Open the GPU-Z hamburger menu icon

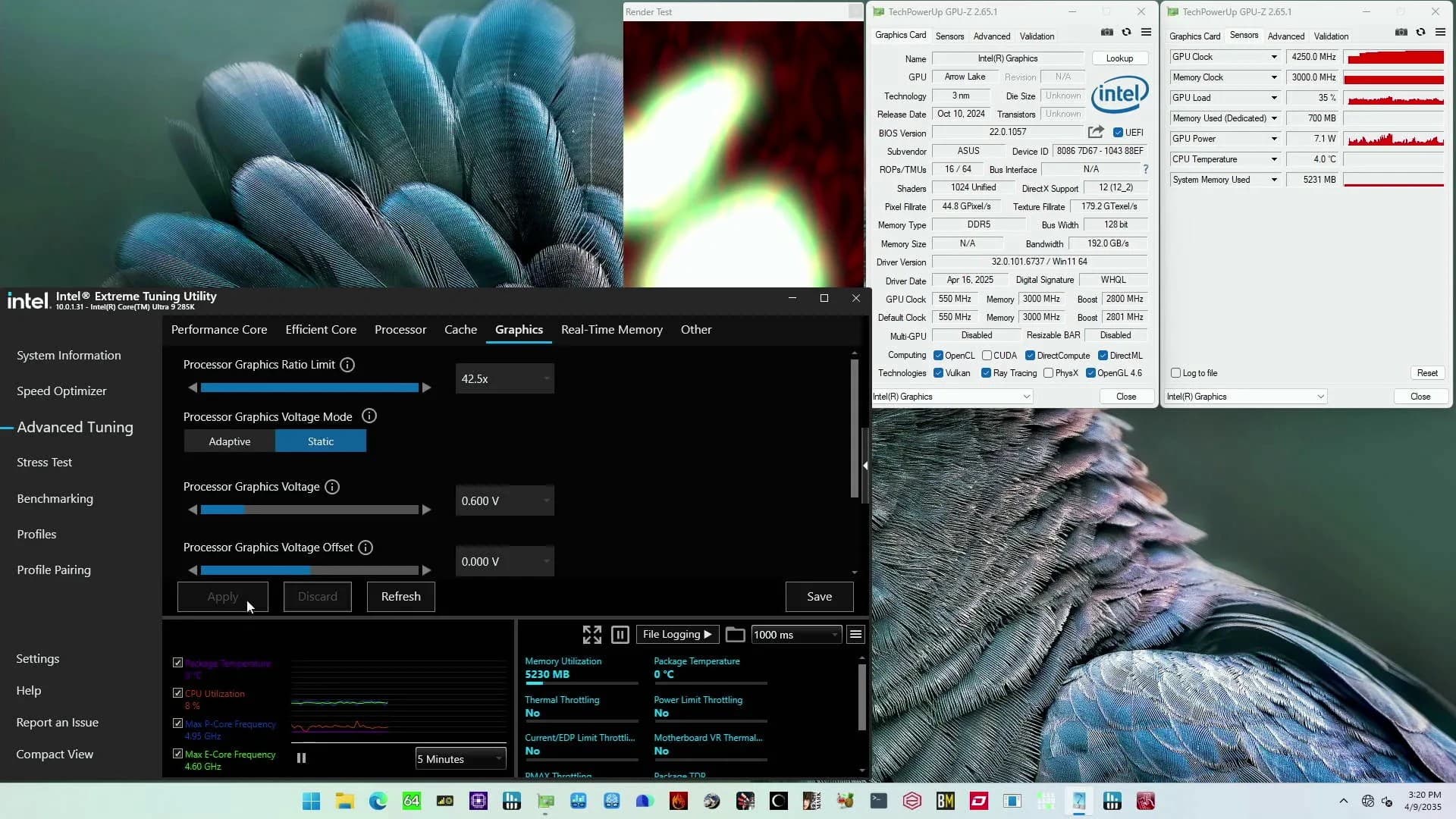1146,32
